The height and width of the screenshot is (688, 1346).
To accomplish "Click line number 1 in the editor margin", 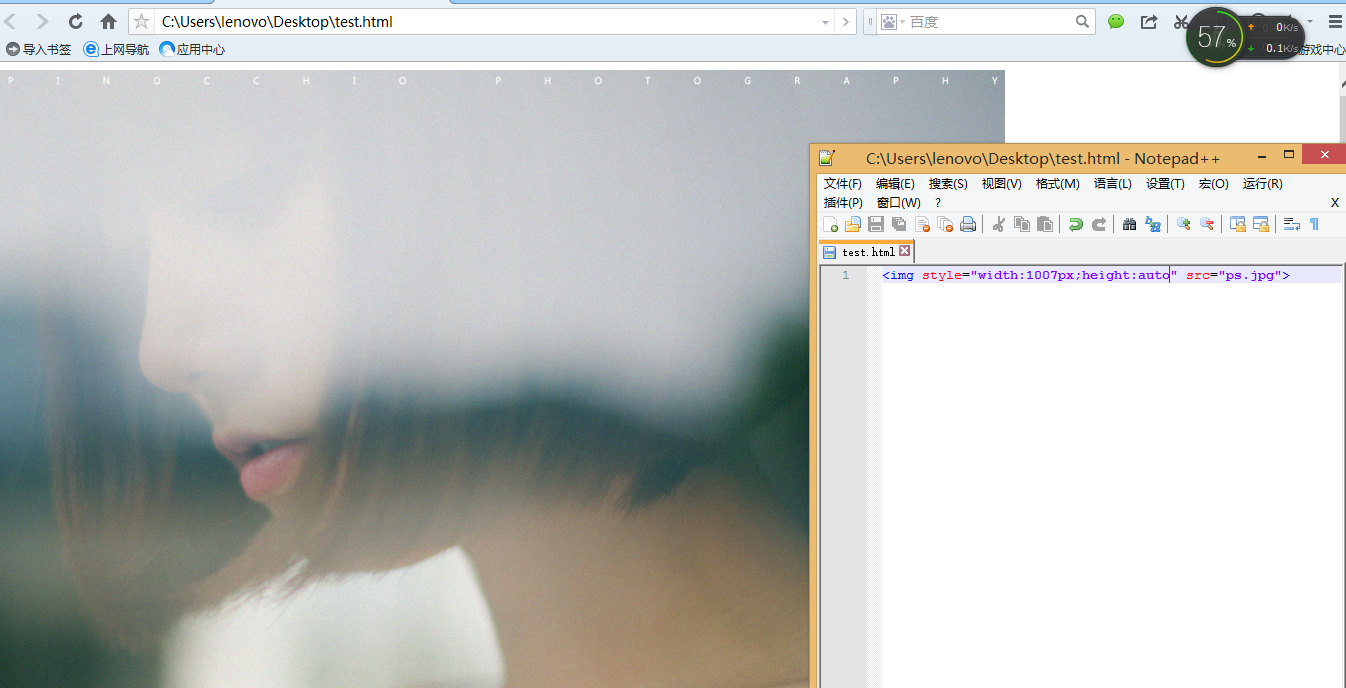I will coord(846,275).
